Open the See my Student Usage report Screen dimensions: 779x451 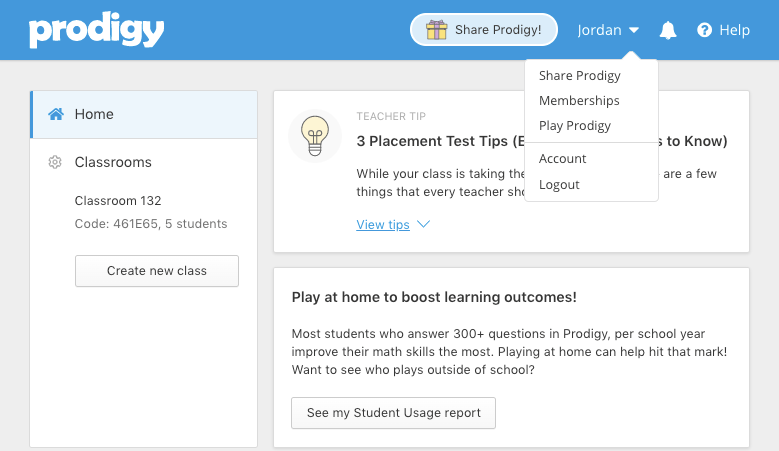pos(393,413)
